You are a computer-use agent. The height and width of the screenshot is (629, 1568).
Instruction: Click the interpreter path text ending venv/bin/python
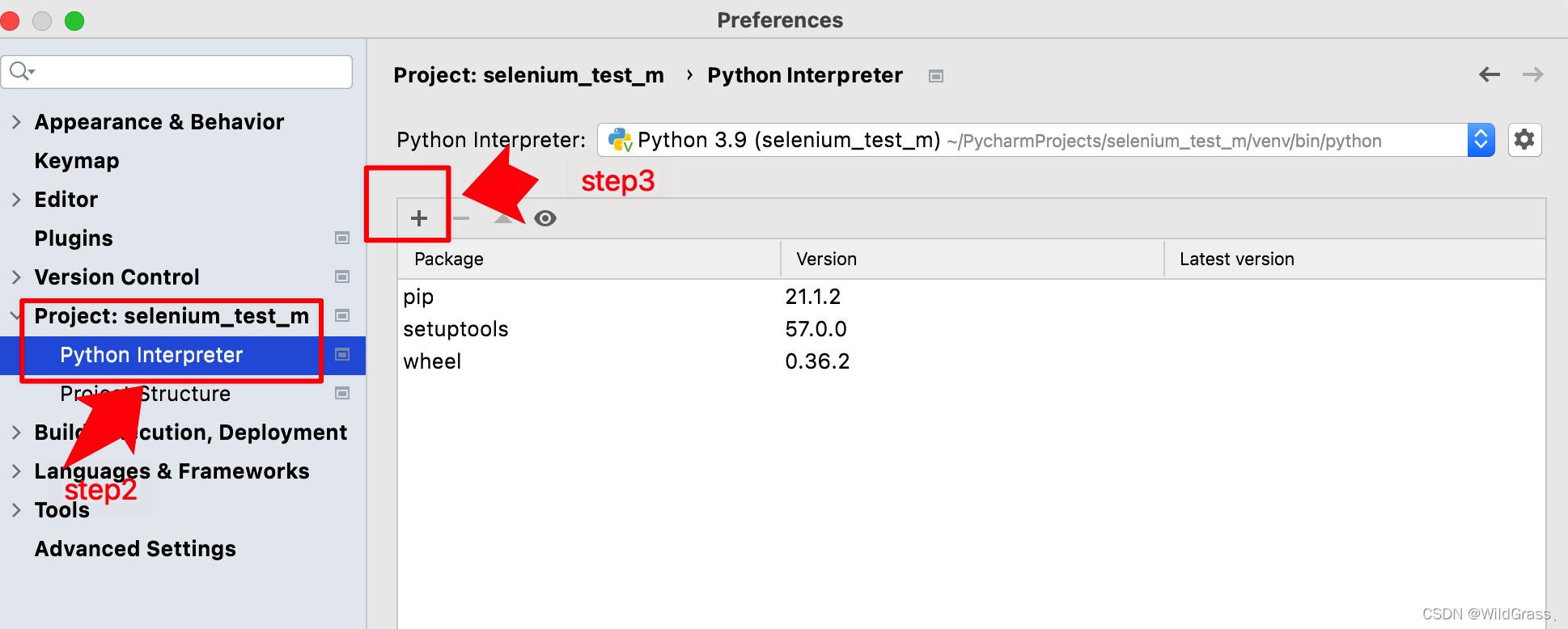(x=1164, y=141)
